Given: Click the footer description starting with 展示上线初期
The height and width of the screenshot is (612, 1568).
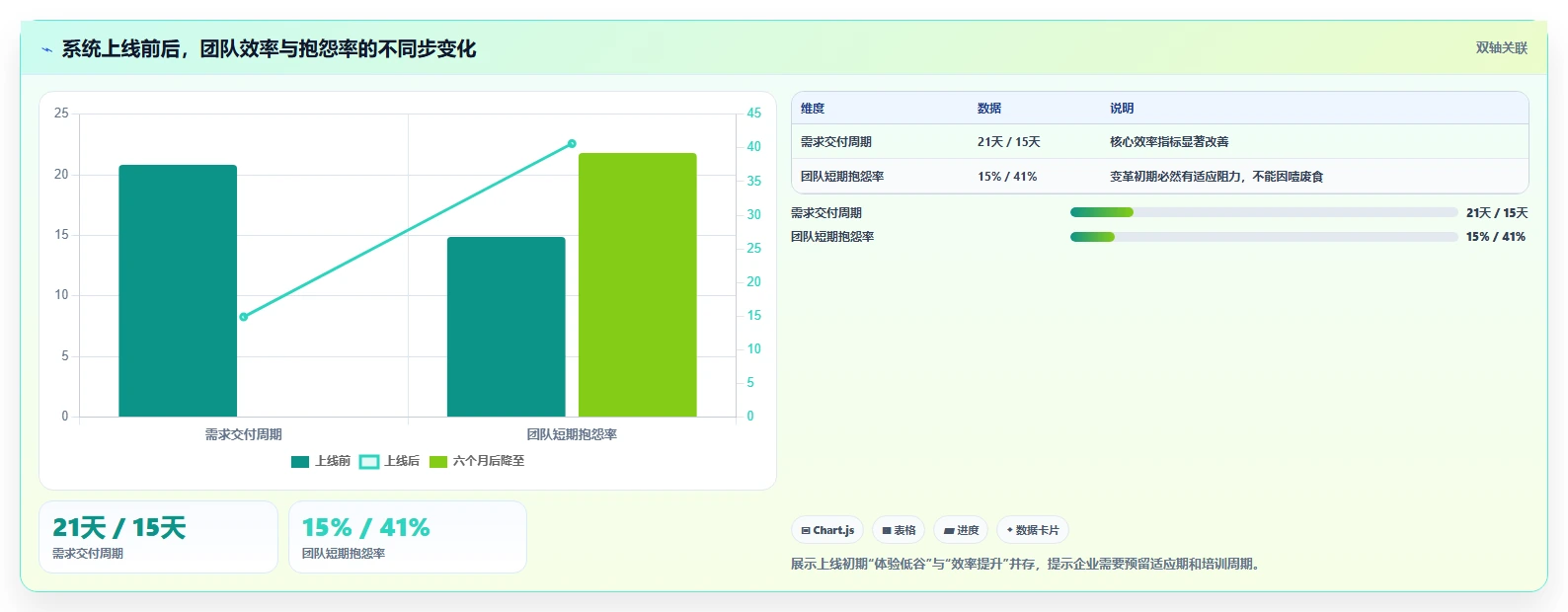Looking at the screenshot, I should coord(1027,565).
